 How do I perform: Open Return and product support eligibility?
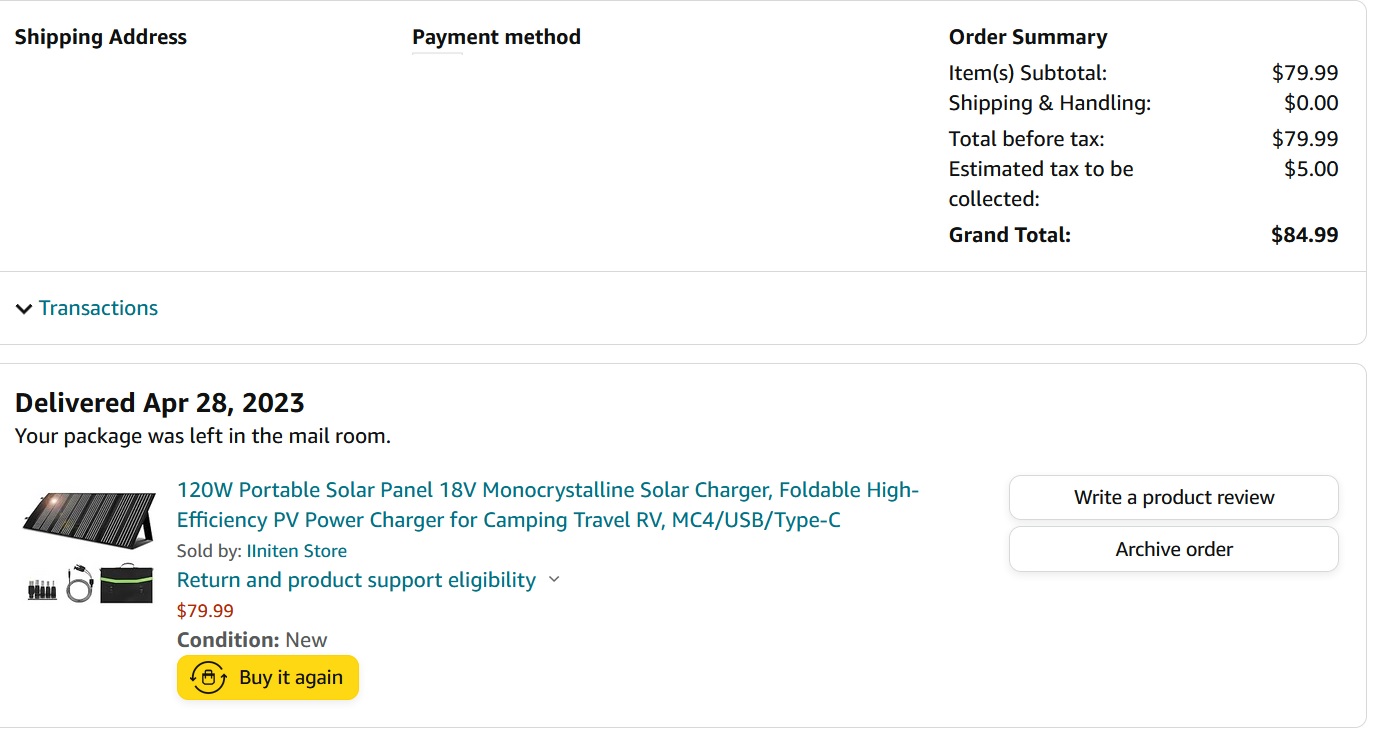[356, 580]
